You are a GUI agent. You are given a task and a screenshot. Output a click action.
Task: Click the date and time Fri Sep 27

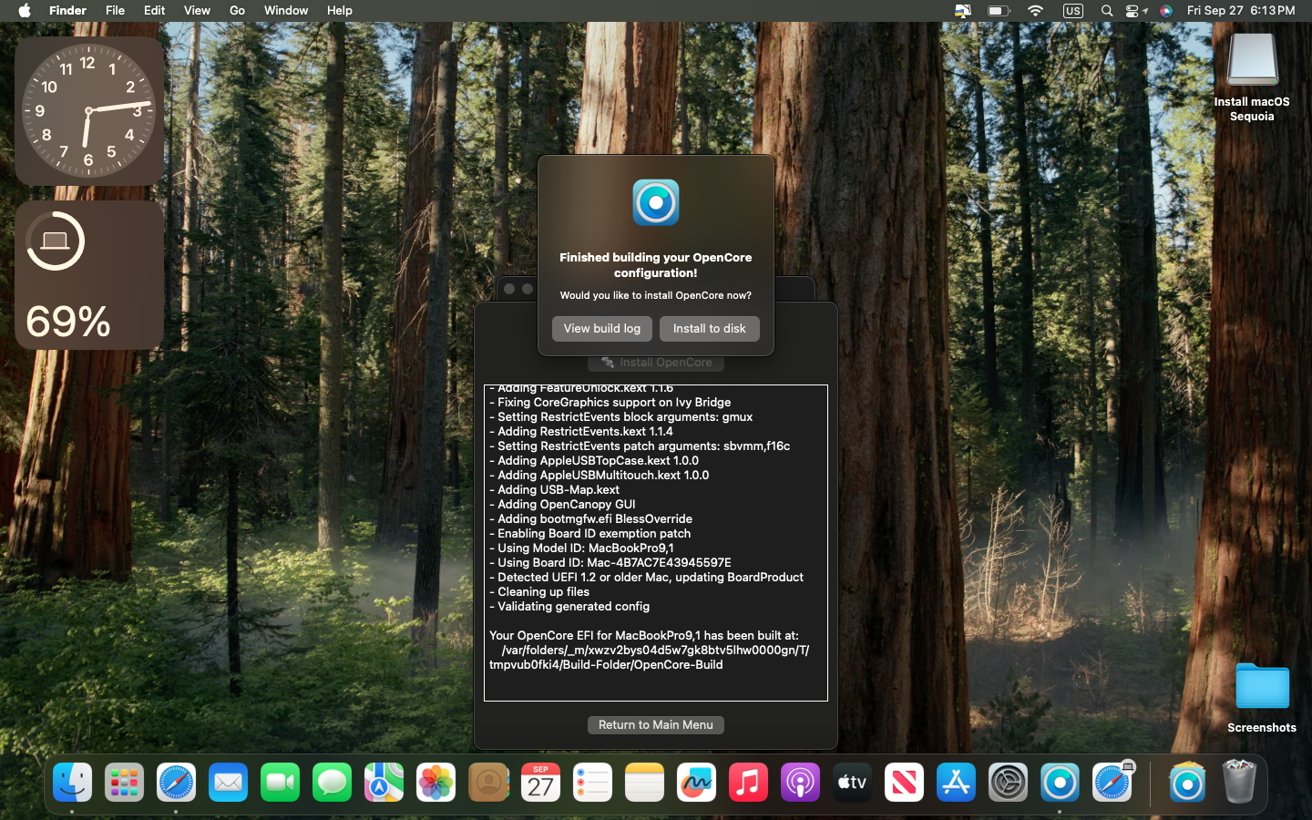click(1243, 10)
